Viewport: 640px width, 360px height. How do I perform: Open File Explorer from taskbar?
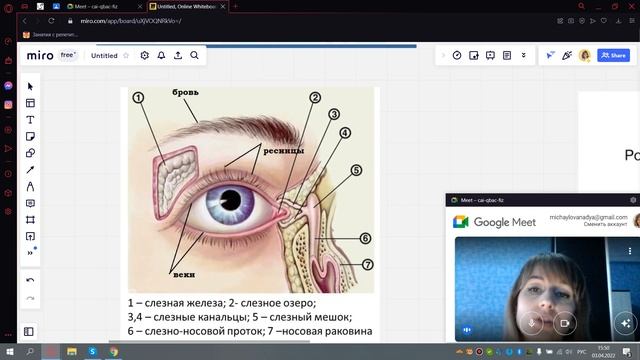tap(72, 351)
